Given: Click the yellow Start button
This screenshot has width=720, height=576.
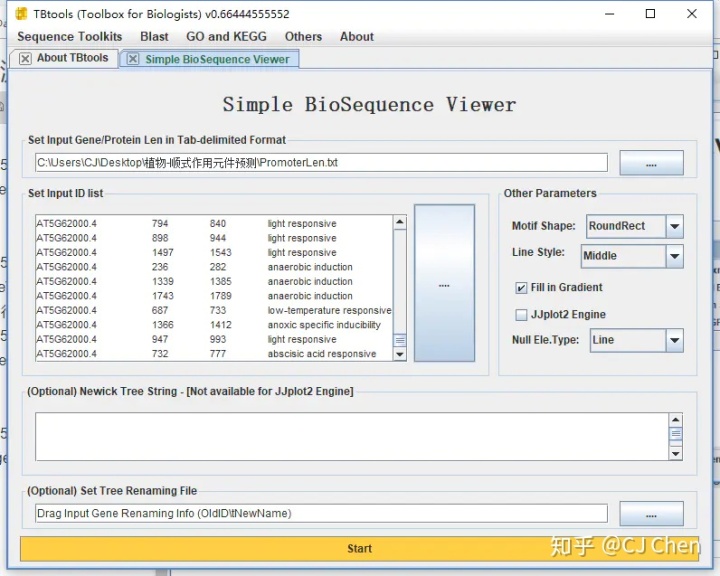Looking at the screenshot, I should point(359,548).
